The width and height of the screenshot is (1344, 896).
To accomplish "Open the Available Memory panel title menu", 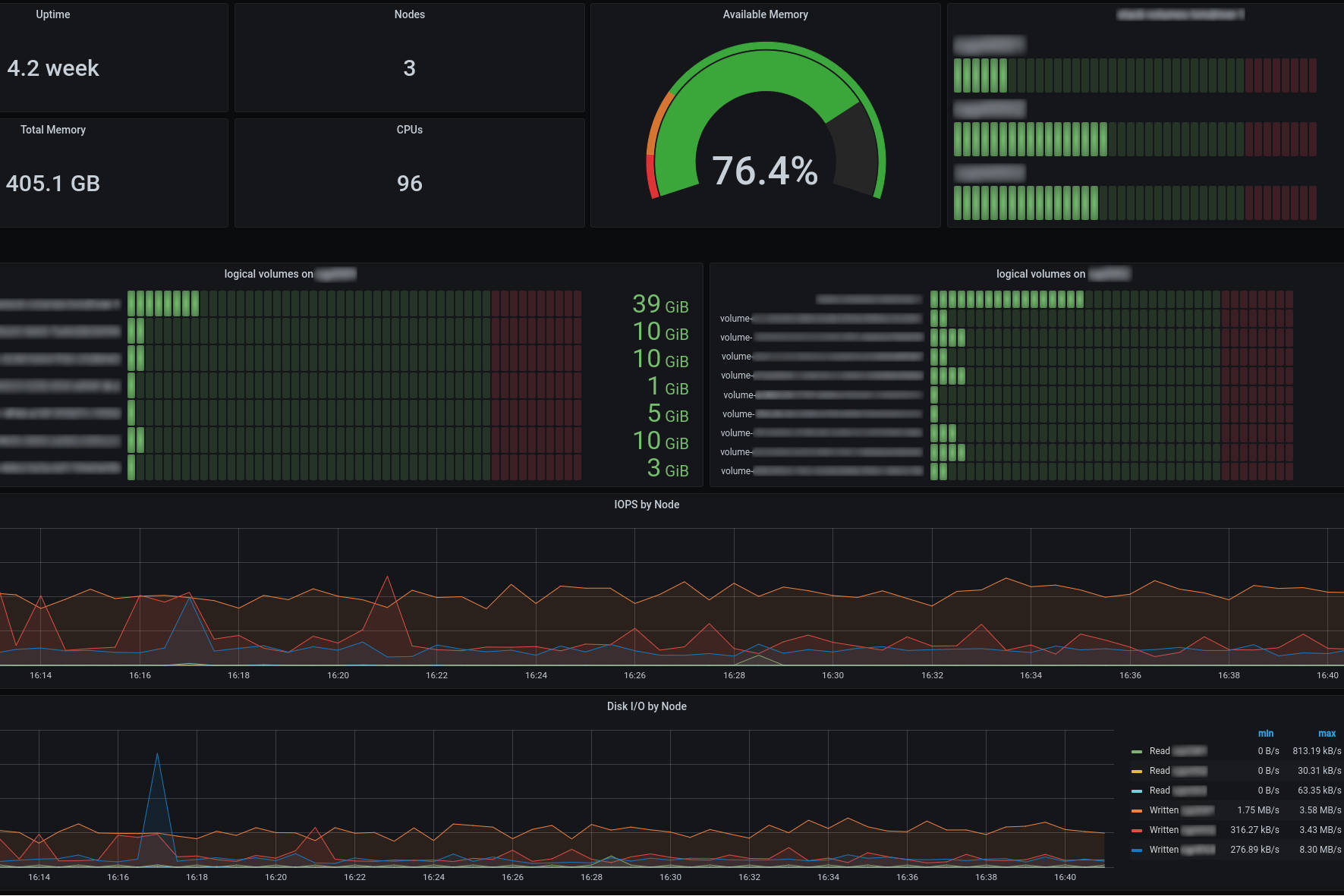I will (x=765, y=14).
